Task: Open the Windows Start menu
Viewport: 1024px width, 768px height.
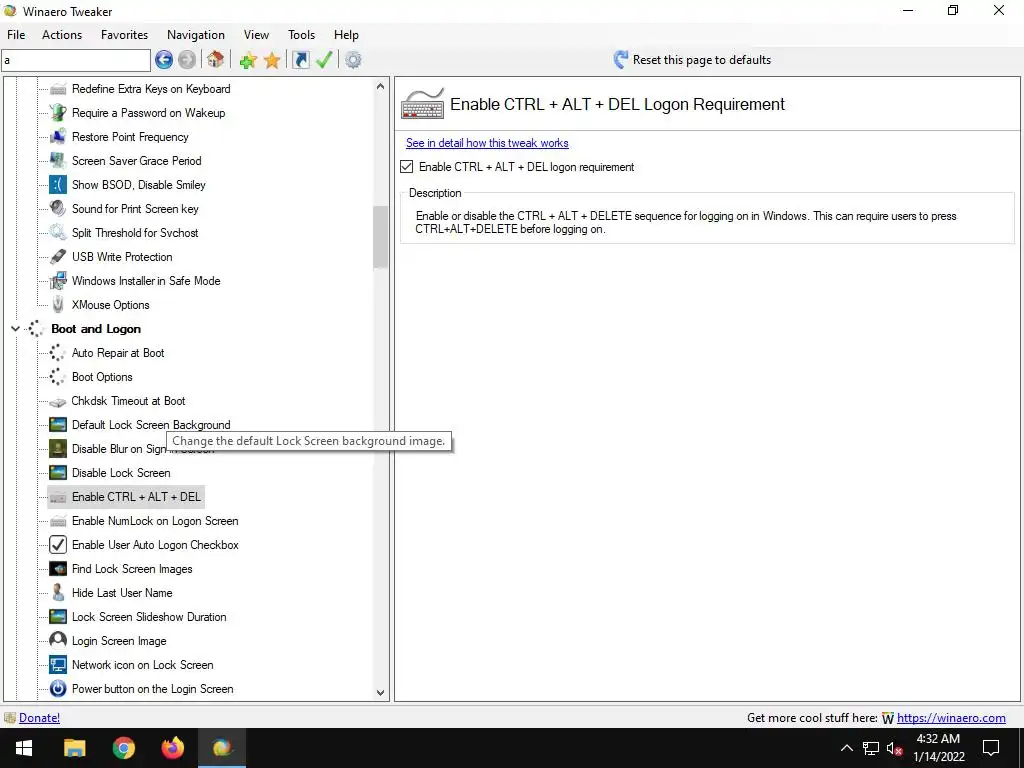Action: pos(24,748)
